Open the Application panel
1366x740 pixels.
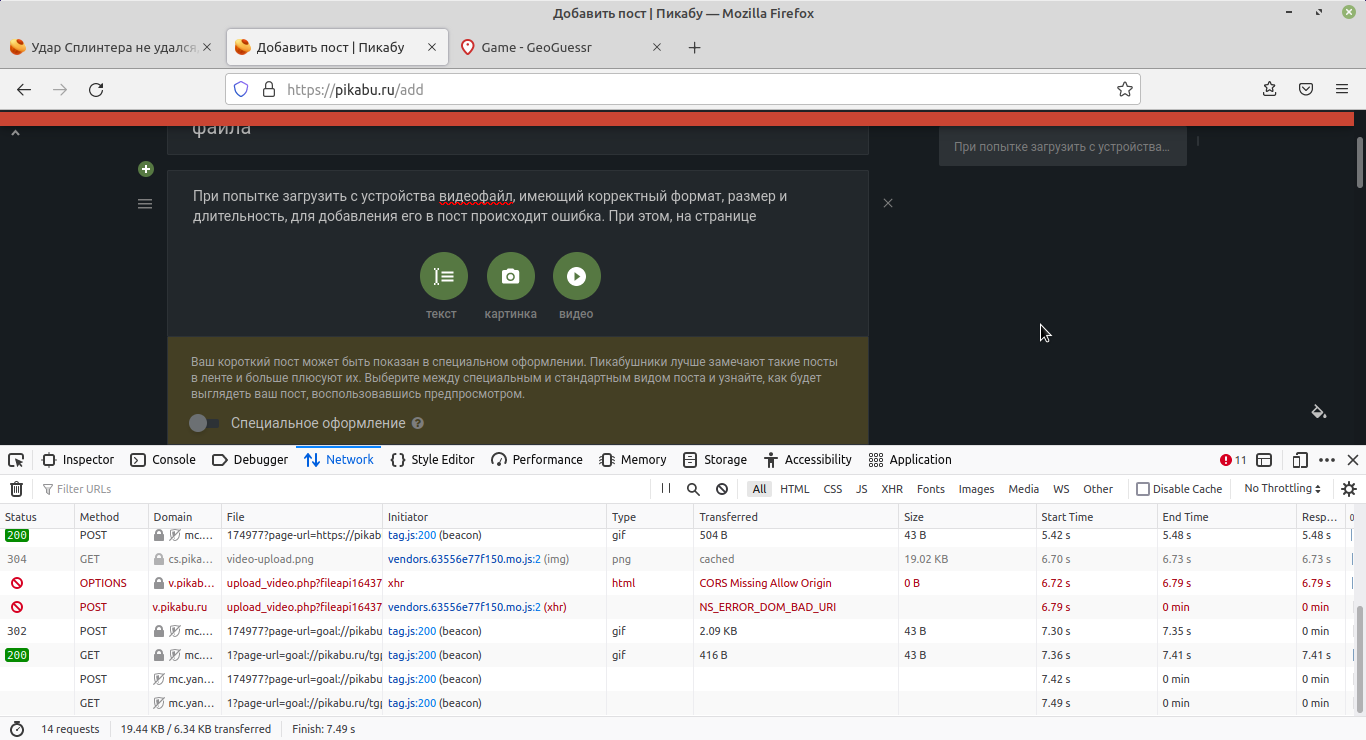click(x=910, y=460)
